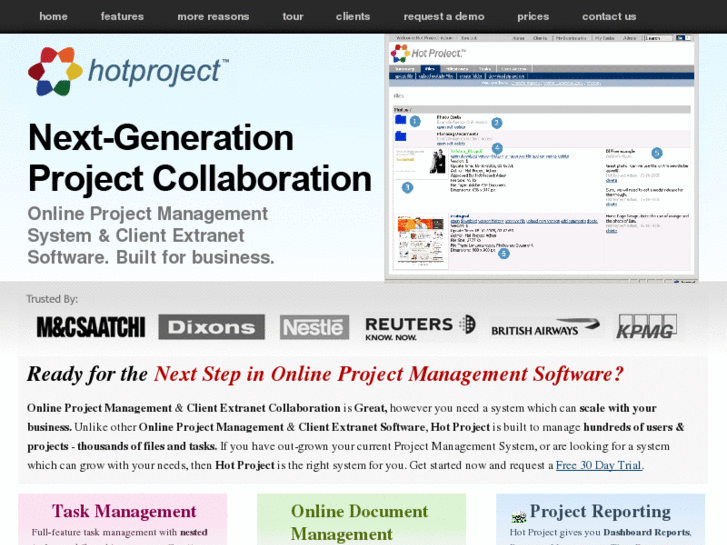Click the small icon beside Project Reporting
The width and height of the screenshot is (727, 545).
519,516
